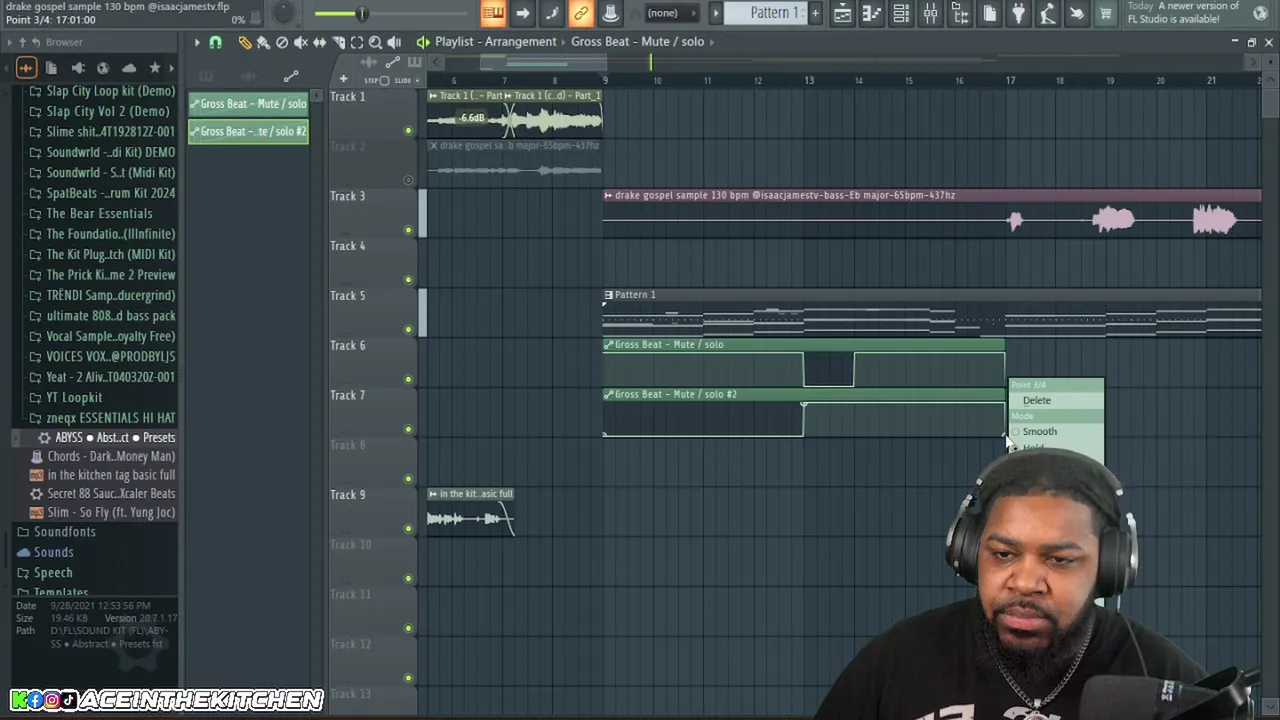The height and width of the screenshot is (720, 1280).
Task: Click the Gross Beat - Mute / solo breadcrumb
Action: click(637, 42)
